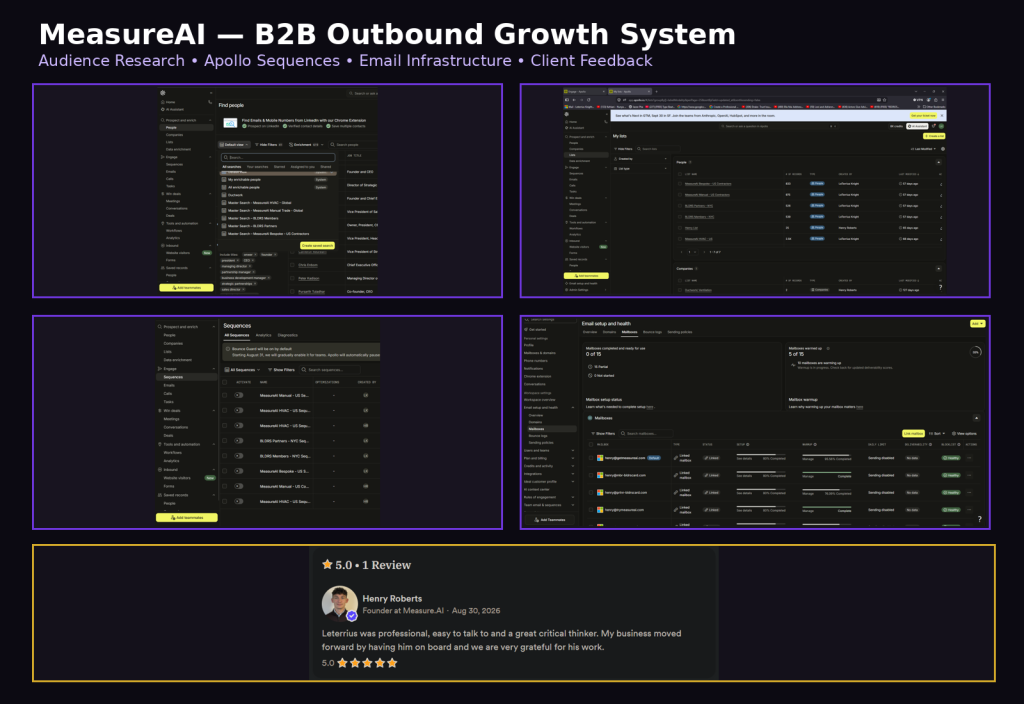Click 'Search mailboxes...' input field
This screenshot has height=704, width=1024.
647,434
